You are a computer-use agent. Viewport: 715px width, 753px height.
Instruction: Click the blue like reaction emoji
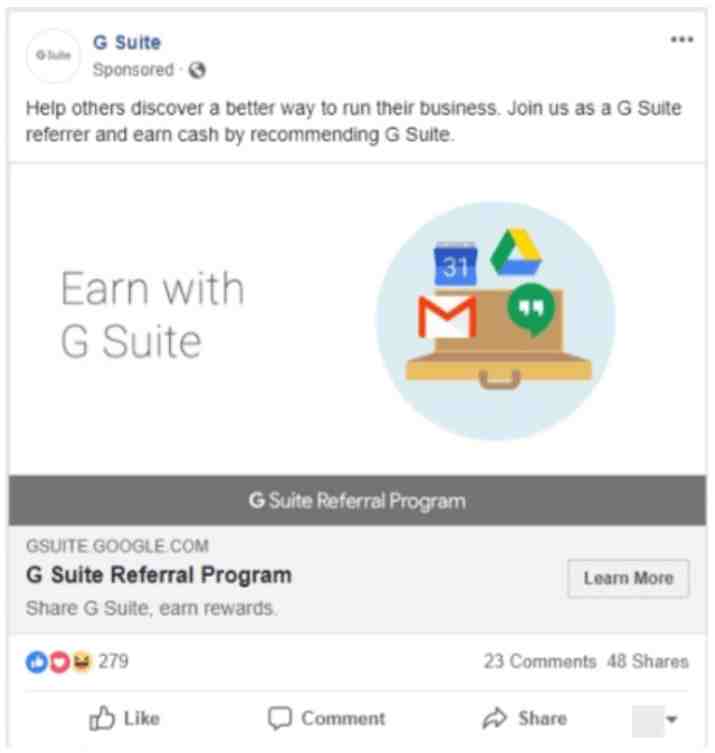[x=36, y=662]
